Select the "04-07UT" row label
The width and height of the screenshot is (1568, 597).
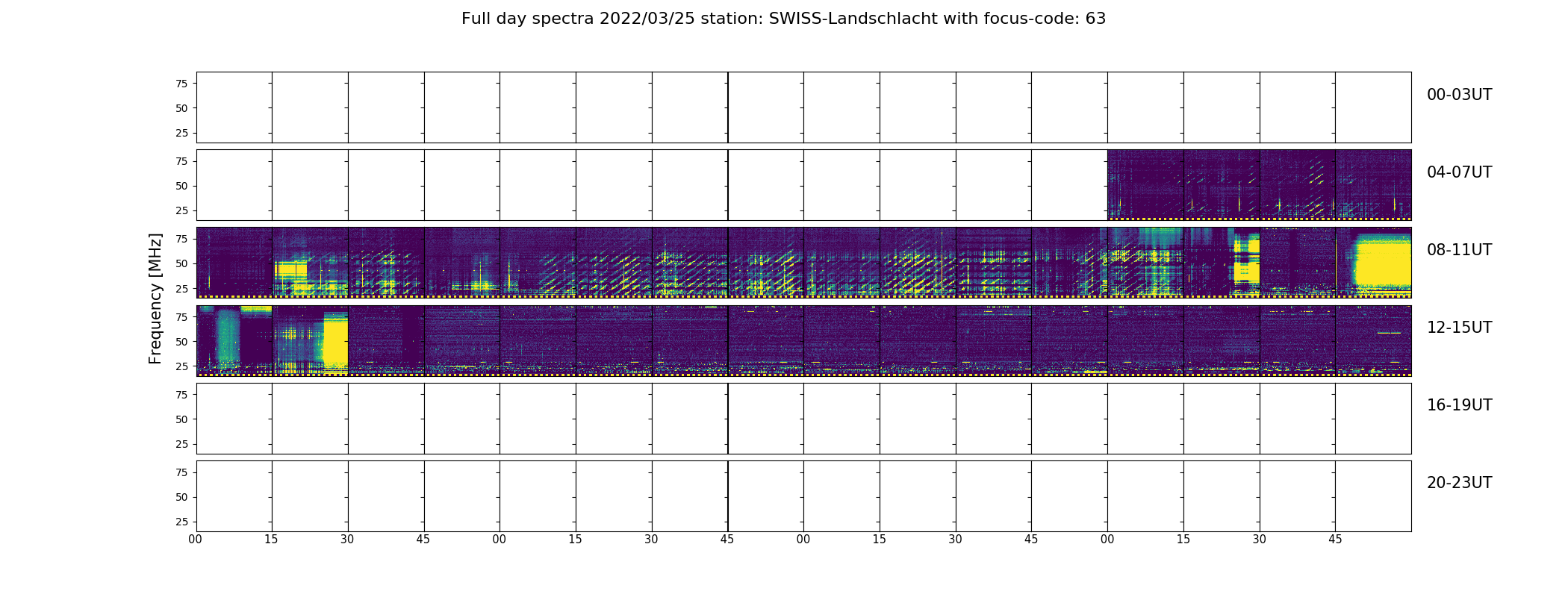pos(1459,172)
